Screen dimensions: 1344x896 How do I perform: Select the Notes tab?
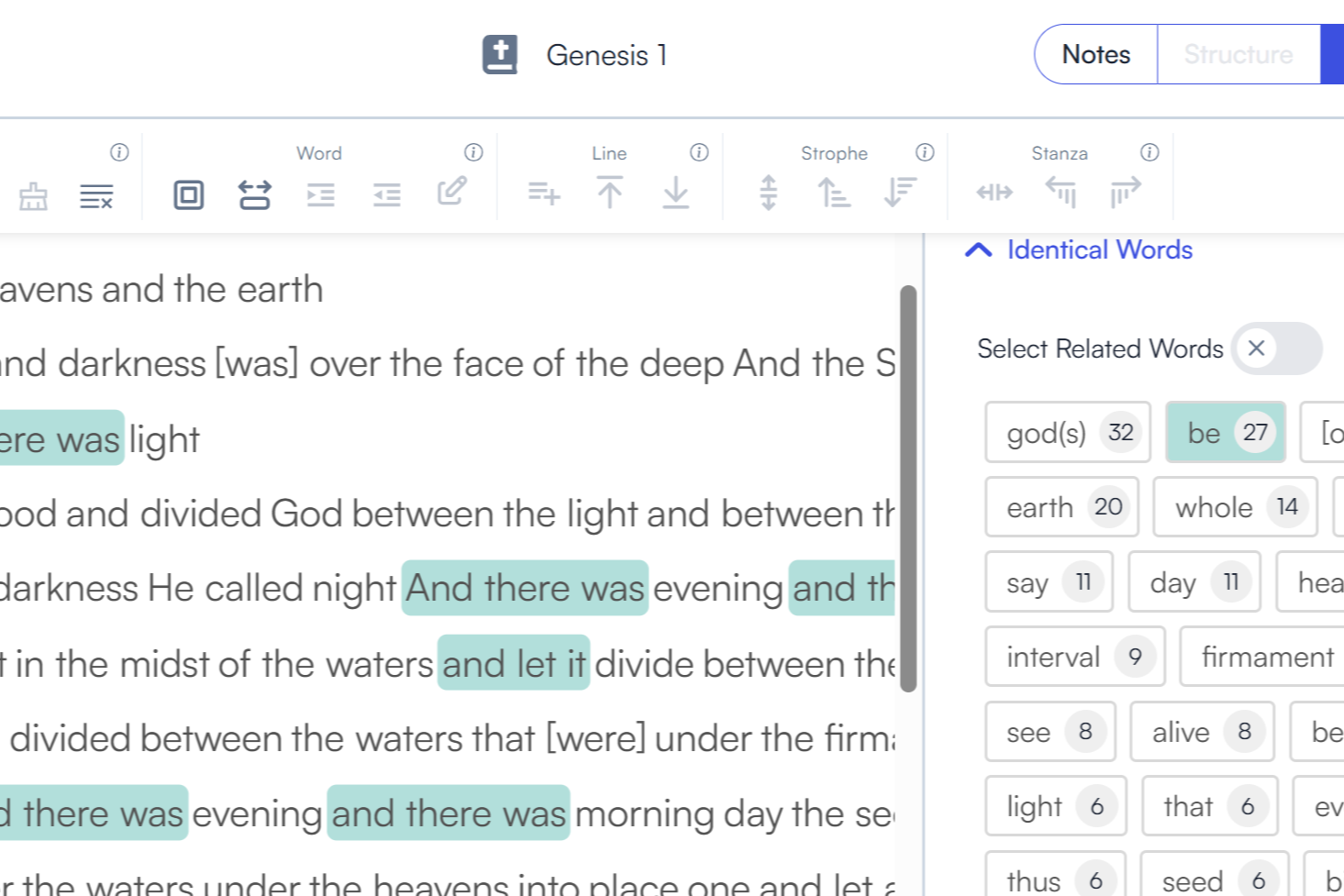coord(1095,54)
